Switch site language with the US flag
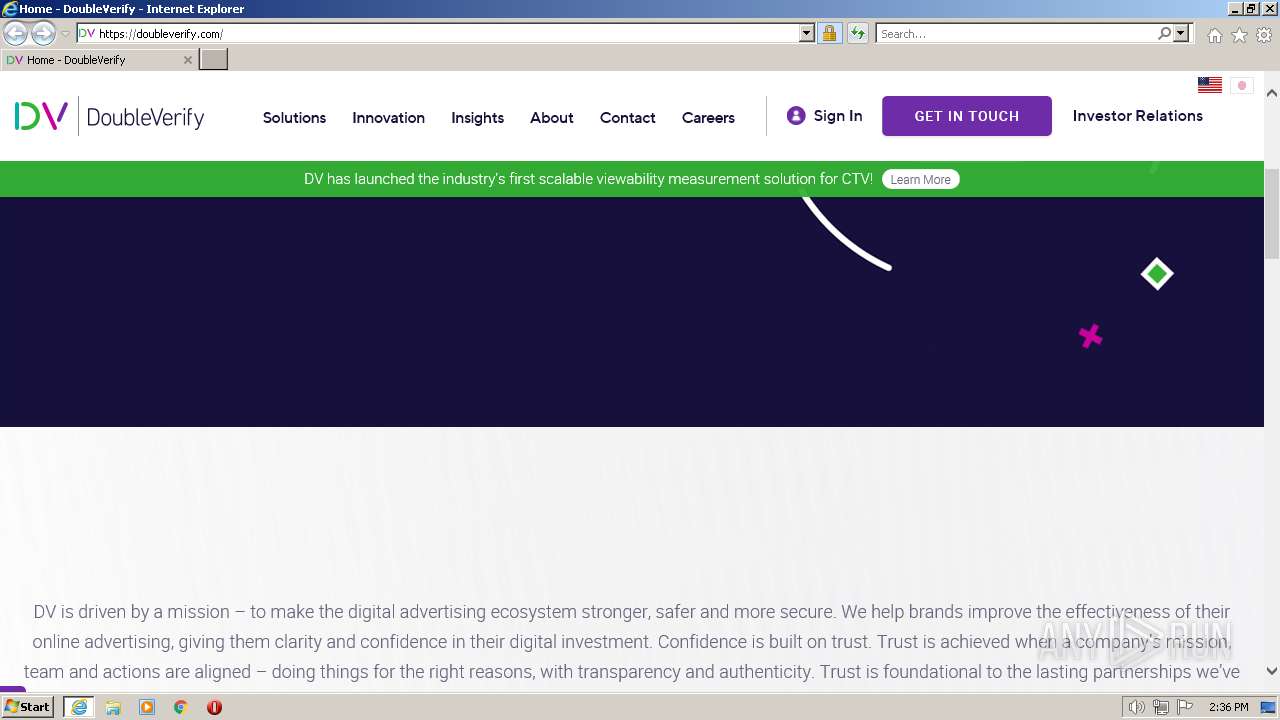 (x=1210, y=85)
